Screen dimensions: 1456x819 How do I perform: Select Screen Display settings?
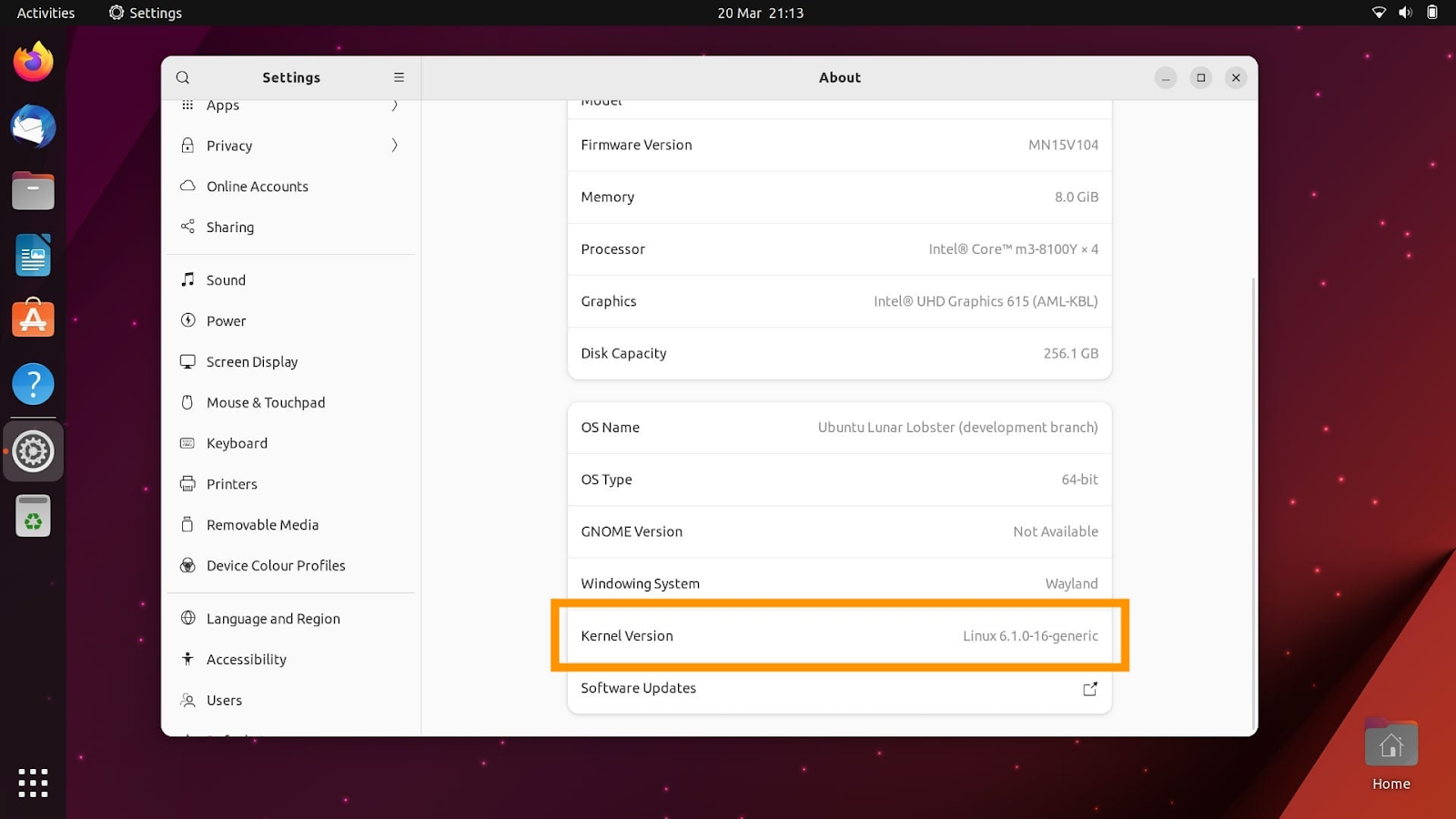[291, 361]
